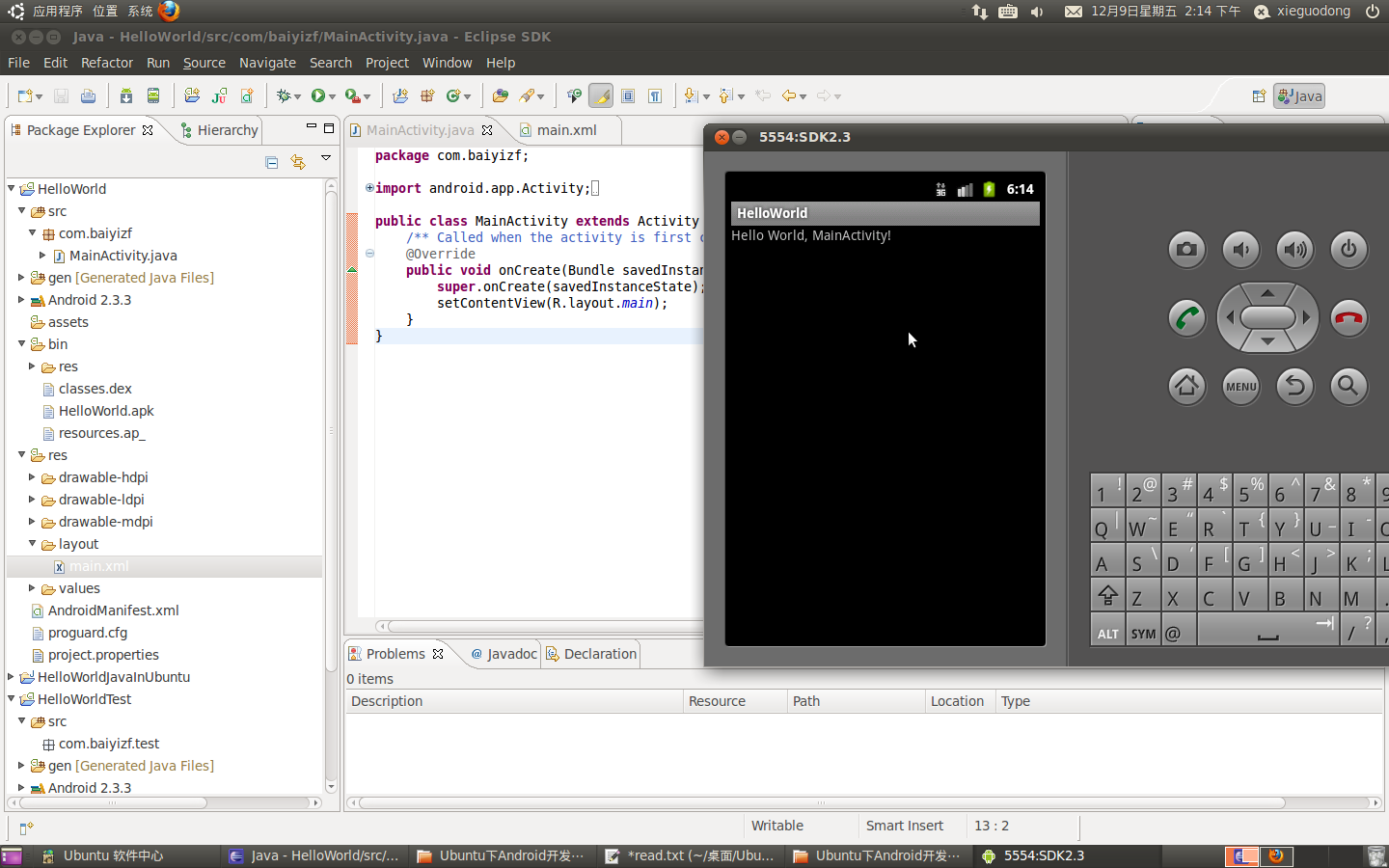Select the Java perspective button
This screenshot has height=868, width=1389.
point(1299,95)
